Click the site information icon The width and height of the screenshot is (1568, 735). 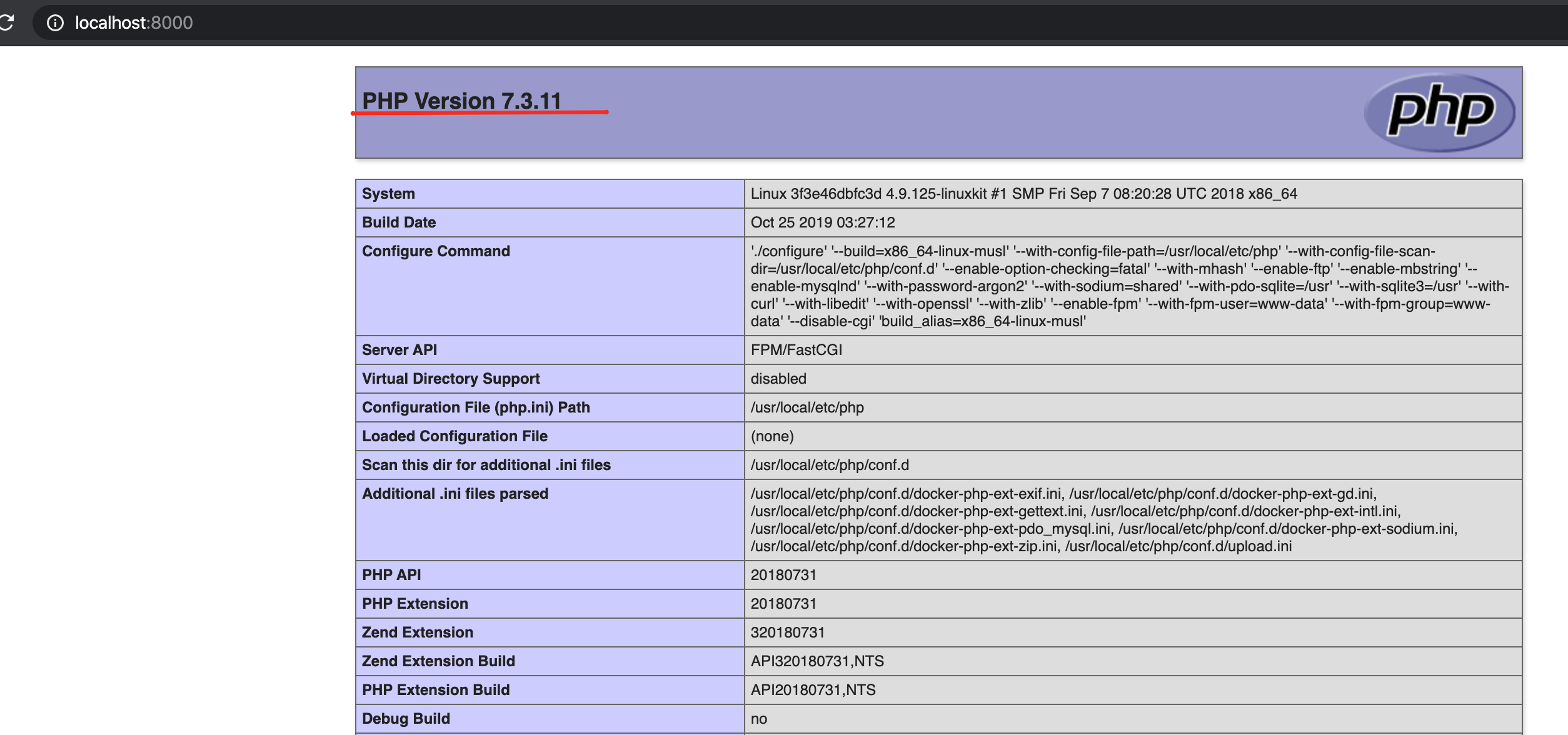(x=56, y=23)
